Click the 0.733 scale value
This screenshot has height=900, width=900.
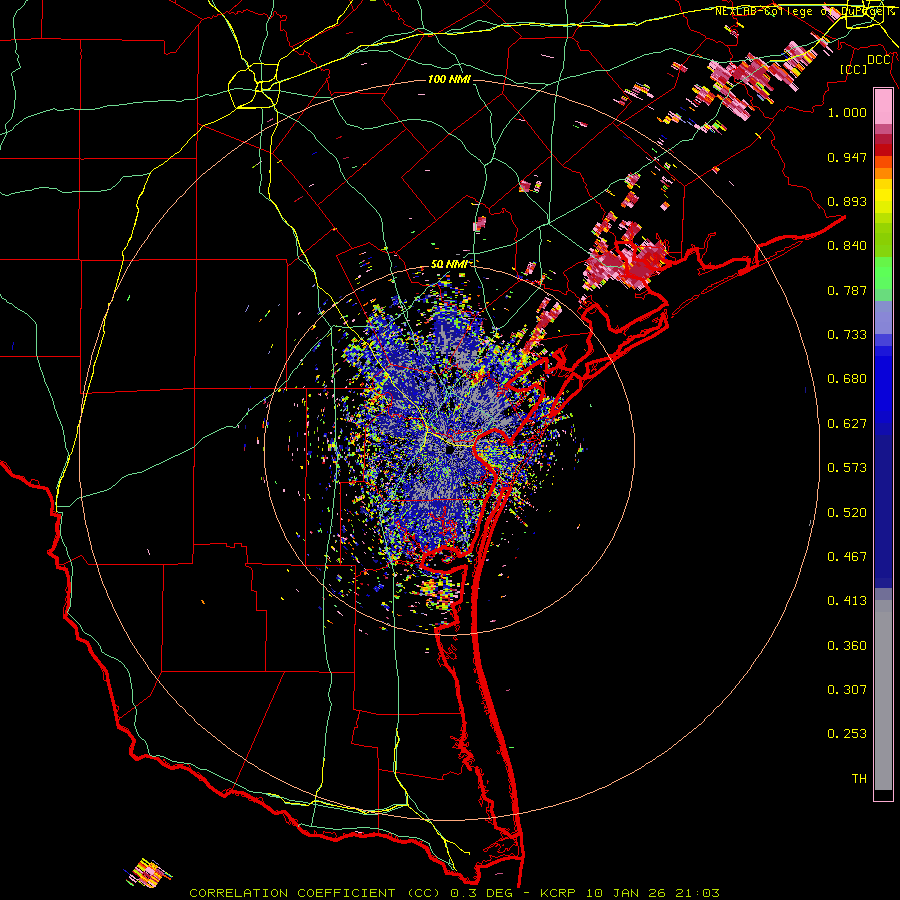(x=847, y=335)
